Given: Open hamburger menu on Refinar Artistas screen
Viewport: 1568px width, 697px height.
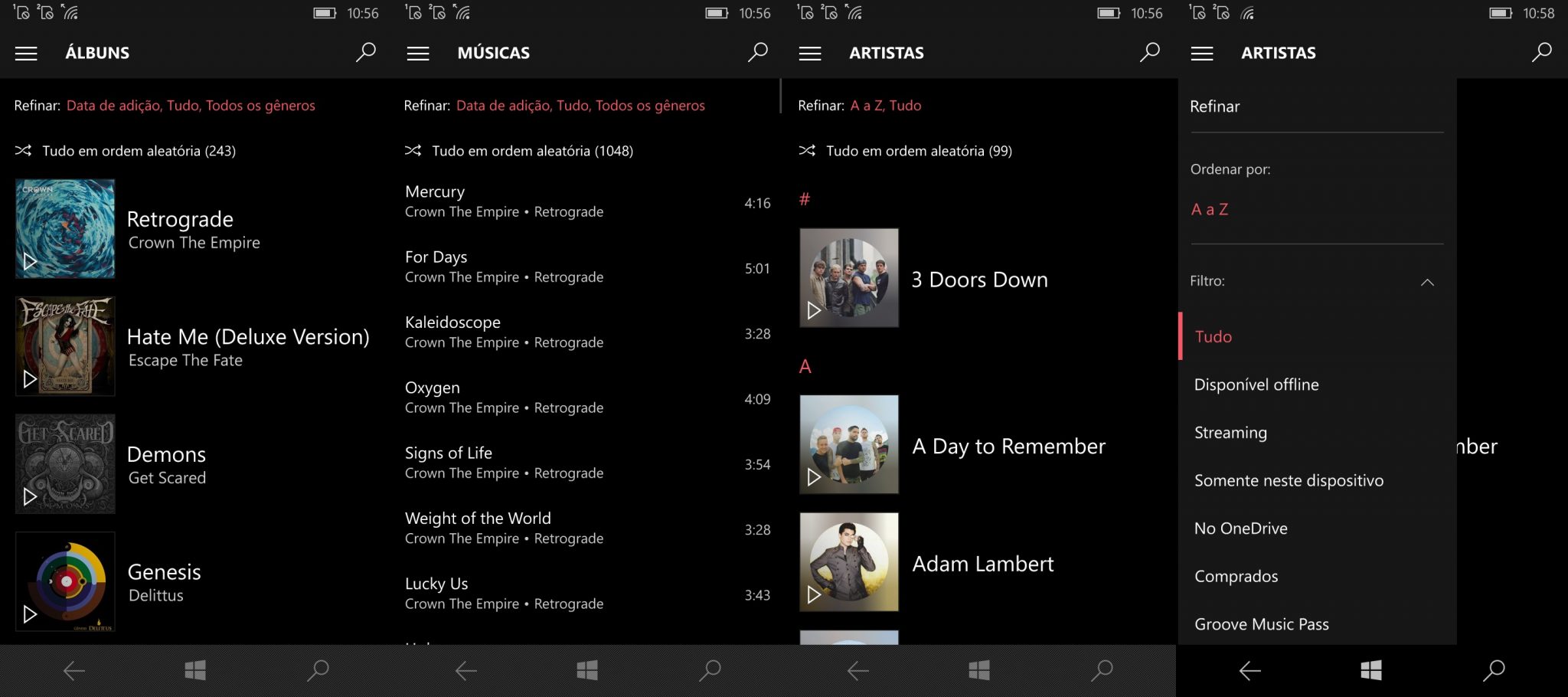Looking at the screenshot, I should point(1202,54).
